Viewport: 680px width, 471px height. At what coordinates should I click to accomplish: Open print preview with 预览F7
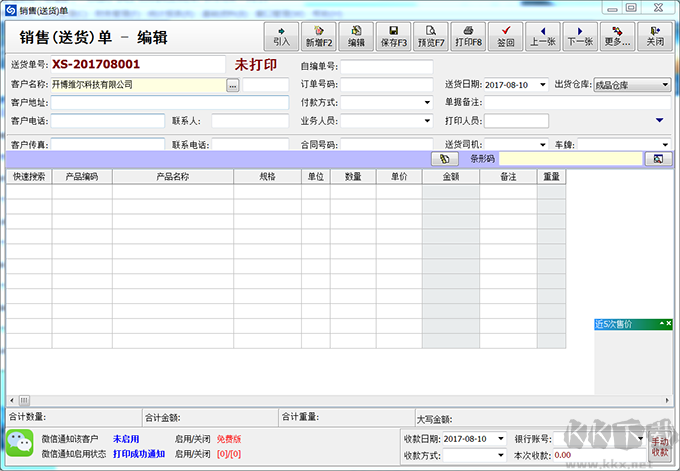click(x=431, y=36)
